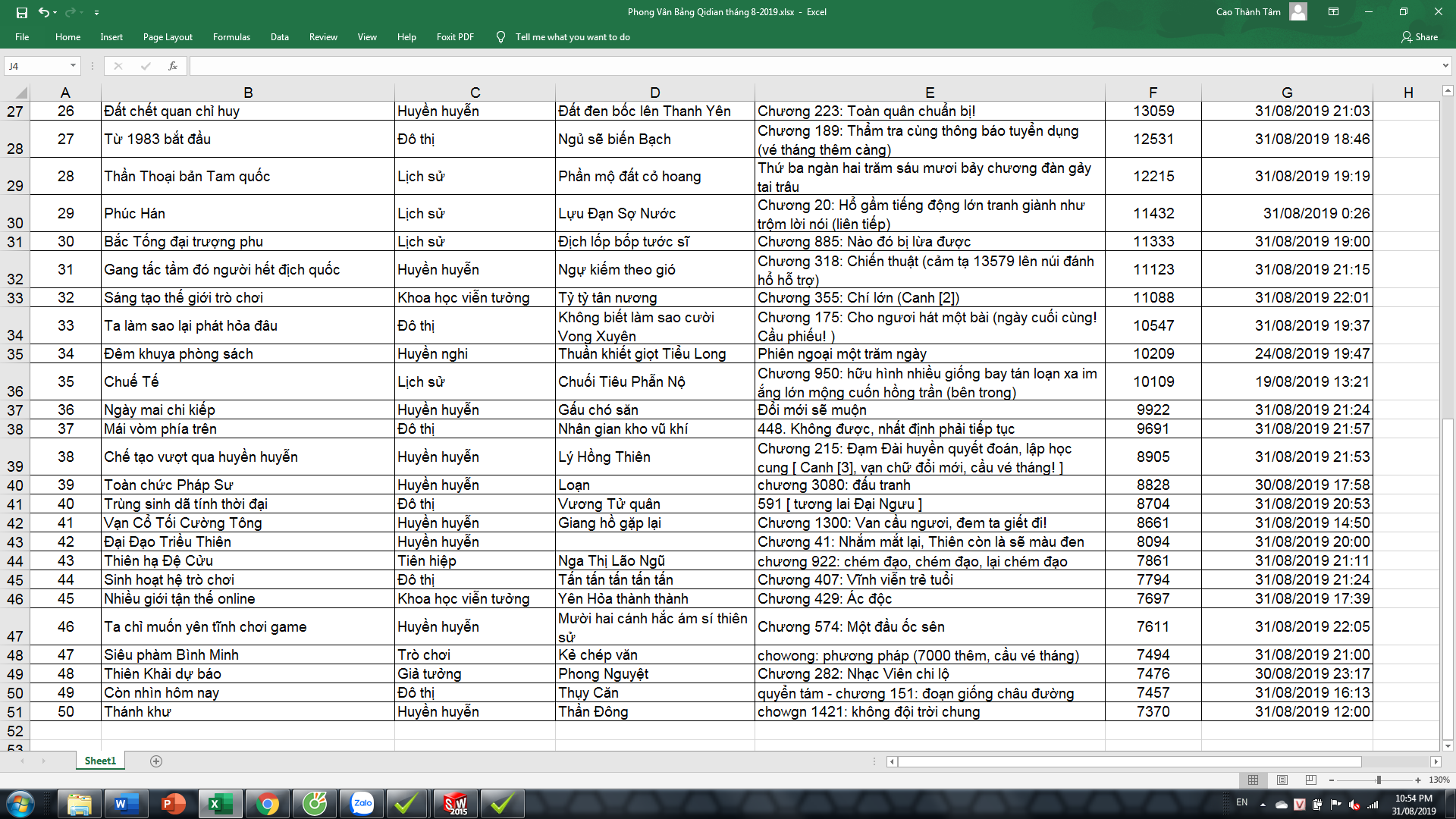This screenshot has height=819, width=1456.
Task: Click zoom in plus button
Action: pyautogui.click(x=1417, y=780)
